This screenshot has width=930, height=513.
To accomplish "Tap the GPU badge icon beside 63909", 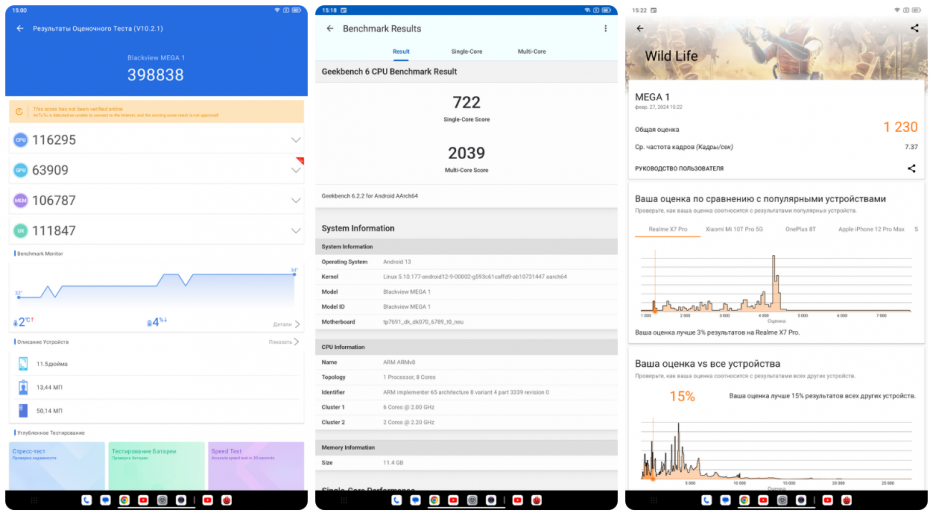I will (21, 170).
